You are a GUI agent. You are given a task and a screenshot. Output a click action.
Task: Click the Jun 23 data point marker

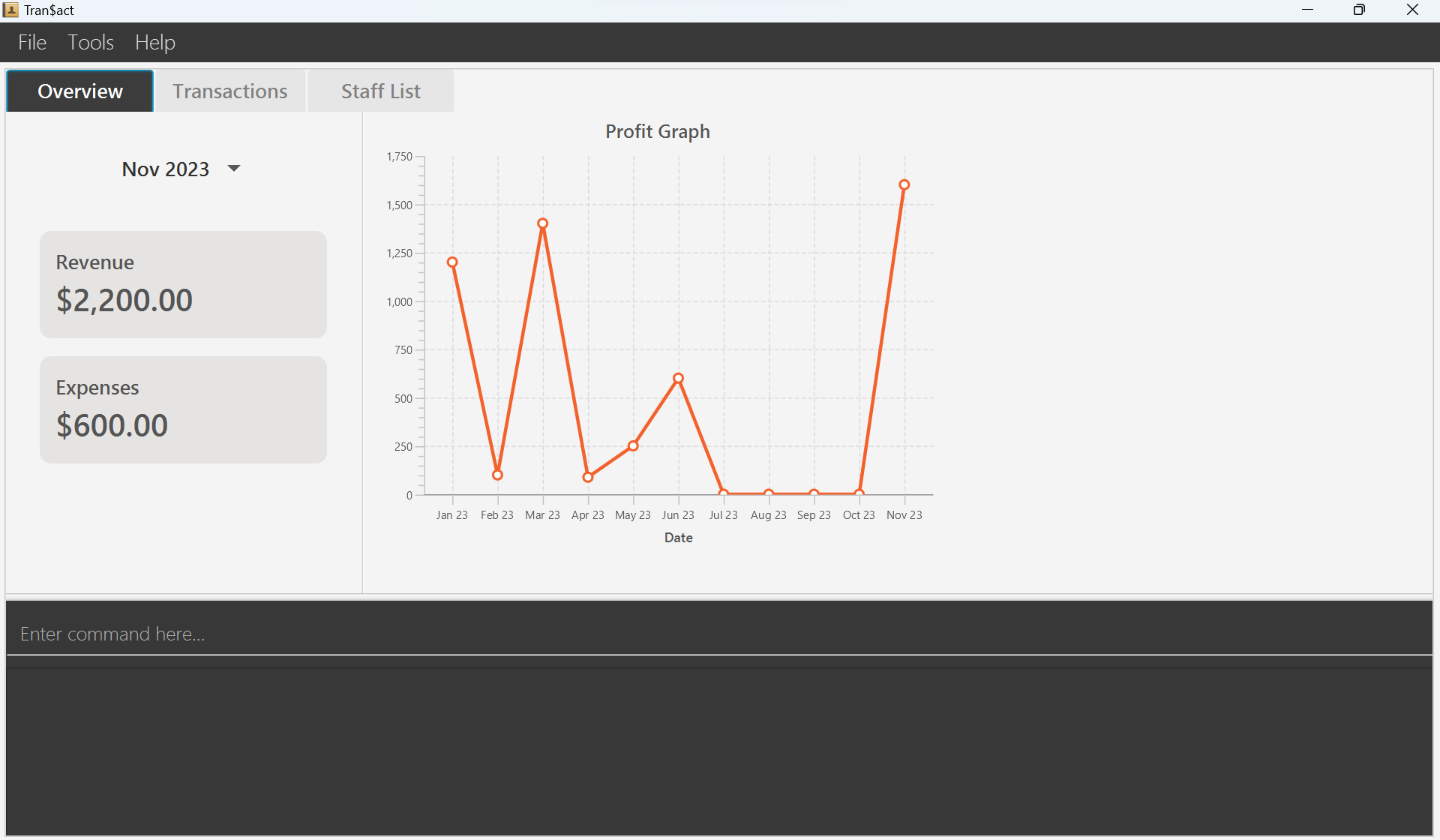[x=678, y=379]
